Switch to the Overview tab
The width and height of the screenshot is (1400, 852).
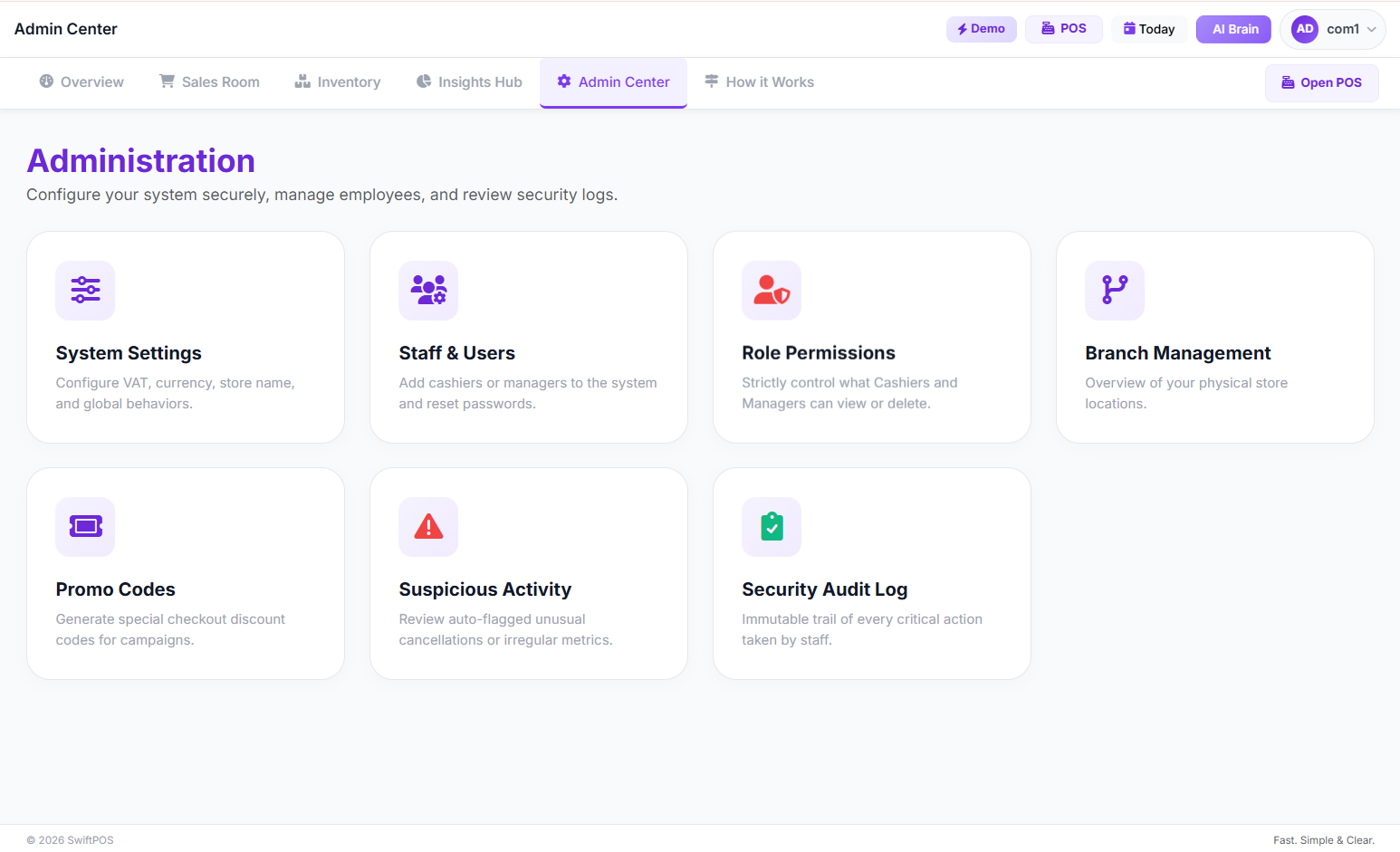click(x=82, y=82)
